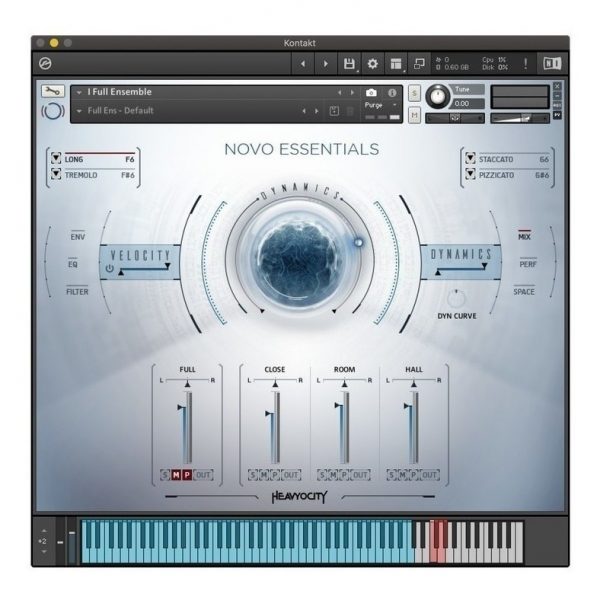
Task: Open Kontakt settings gear
Action: 372,64
